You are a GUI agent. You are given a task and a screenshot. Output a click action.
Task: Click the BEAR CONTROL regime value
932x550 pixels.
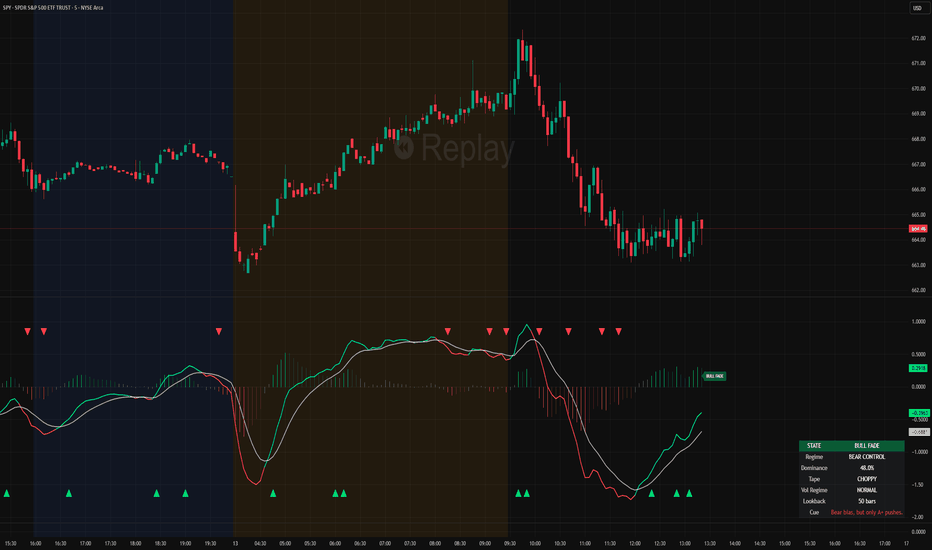coord(867,457)
